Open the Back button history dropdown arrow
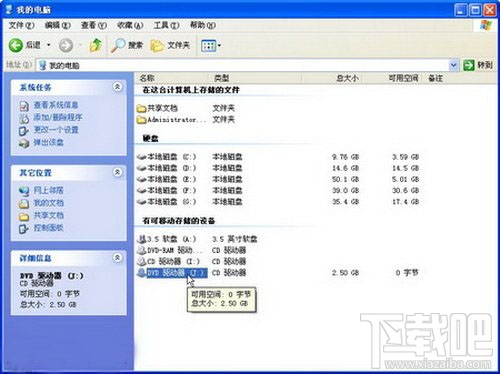This screenshot has height=374, width=500. (x=49, y=45)
